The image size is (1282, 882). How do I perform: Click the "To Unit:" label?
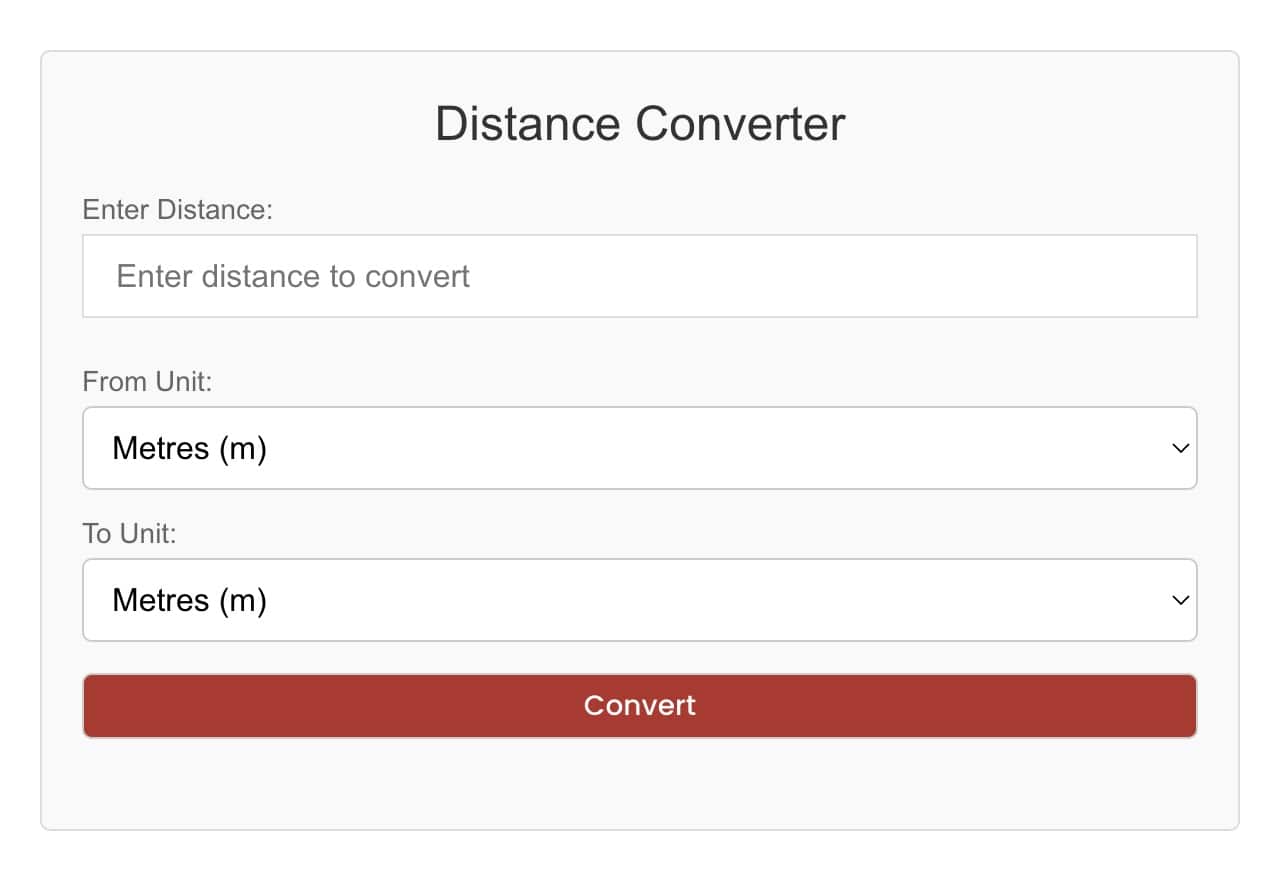click(x=129, y=534)
